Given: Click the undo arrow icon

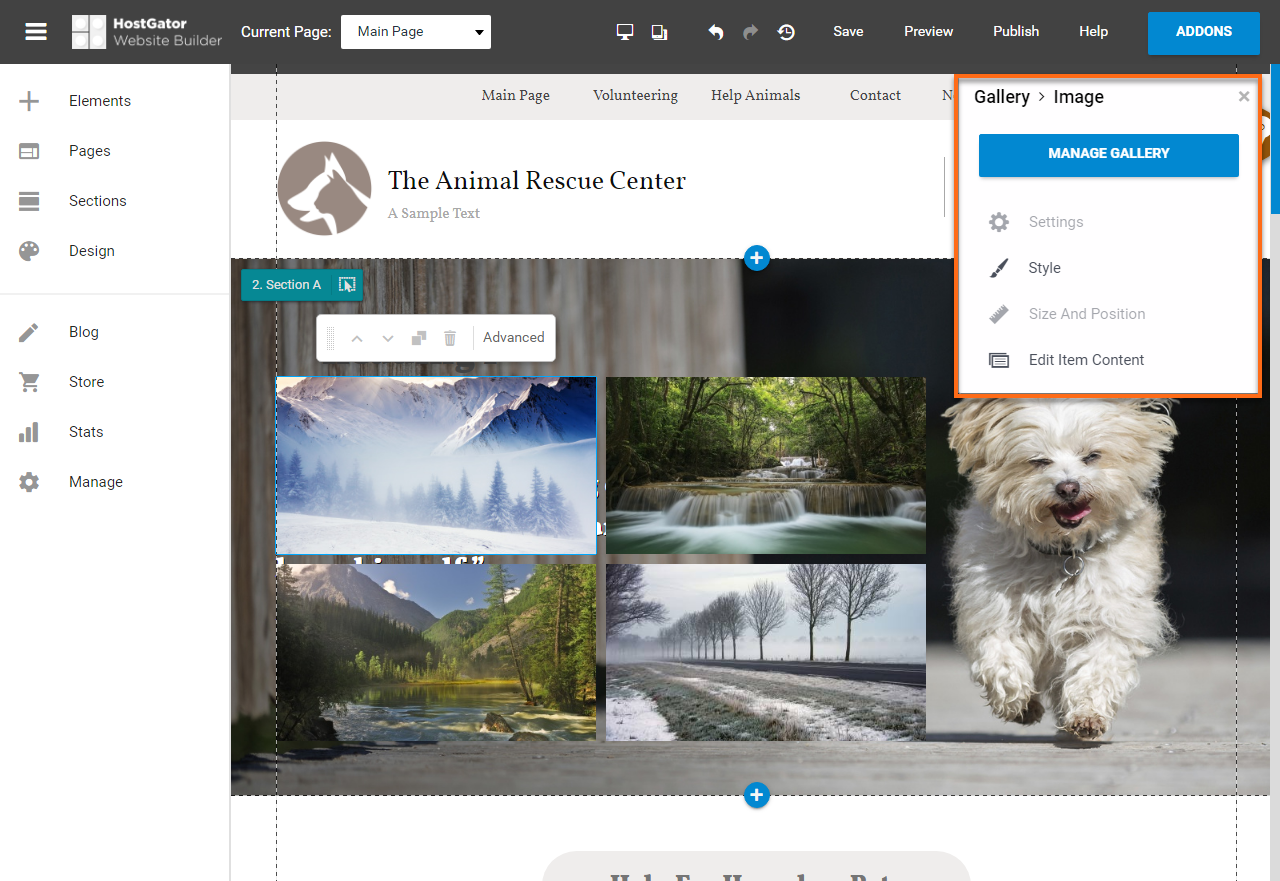Looking at the screenshot, I should click(716, 32).
